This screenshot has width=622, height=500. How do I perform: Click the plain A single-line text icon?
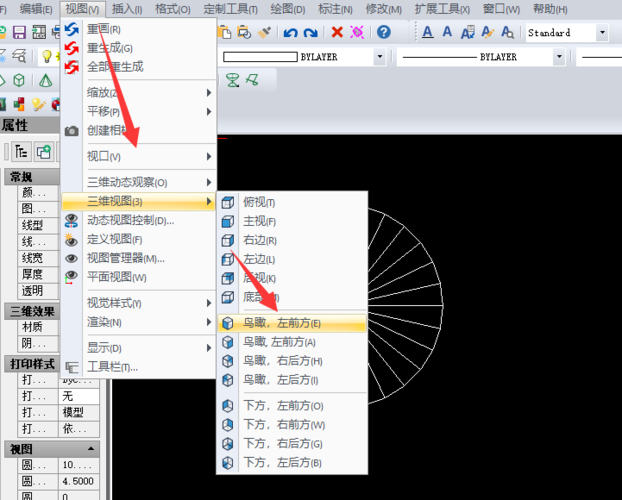coord(447,32)
